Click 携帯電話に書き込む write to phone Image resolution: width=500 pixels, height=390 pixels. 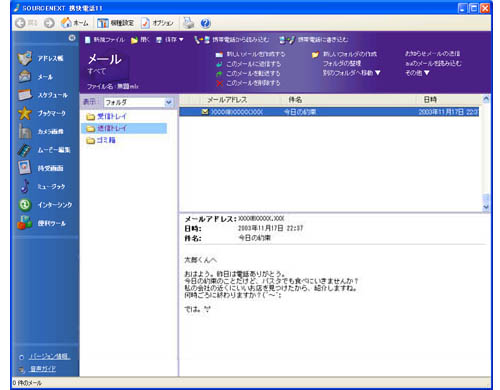pyautogui.click(x=314, y=40)
